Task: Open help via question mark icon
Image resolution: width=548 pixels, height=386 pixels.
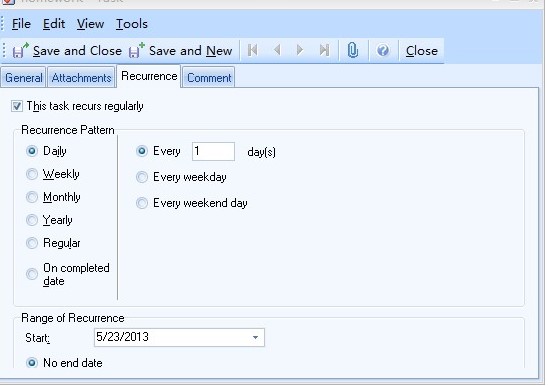Action: (383, 51)
